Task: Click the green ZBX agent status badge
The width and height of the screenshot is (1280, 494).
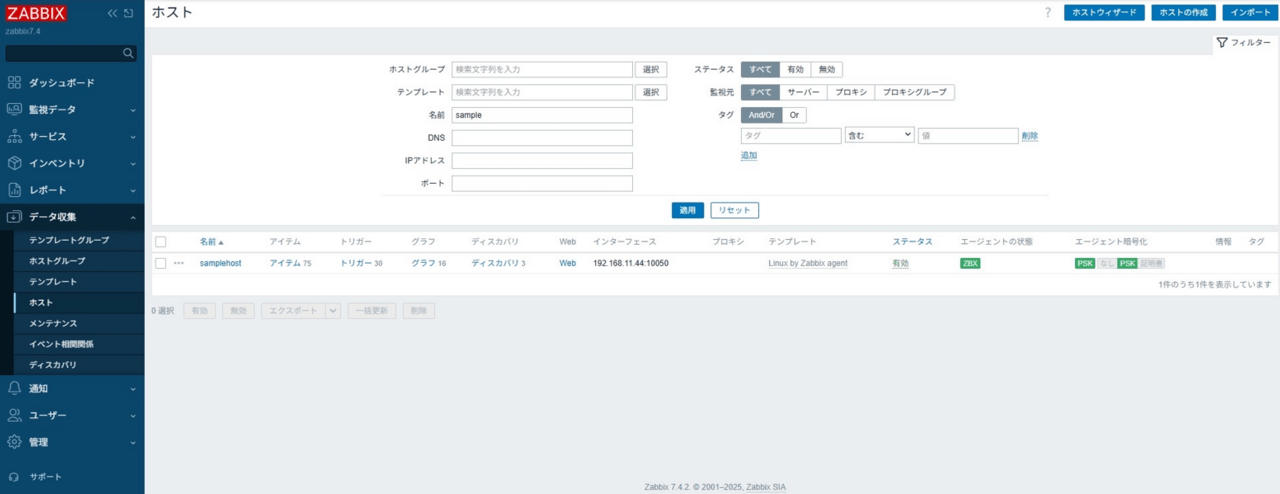Action: 969,263
